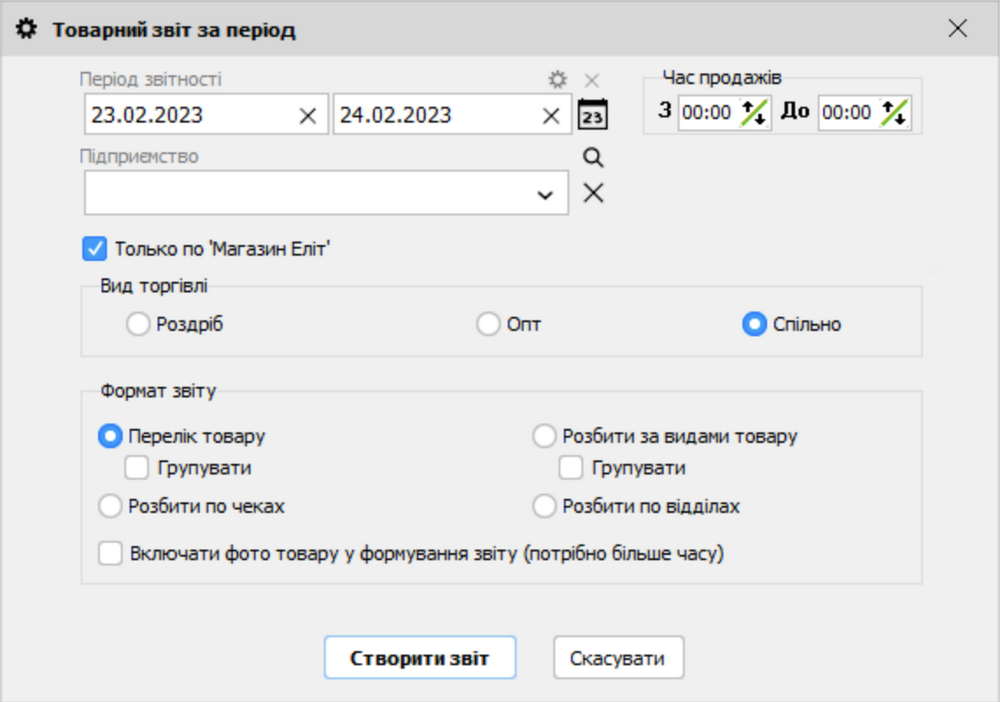The width and height of the screenshot is (1000, 702).
Task: Choose 'Розбити по чеках' report format
Action: 110,506
